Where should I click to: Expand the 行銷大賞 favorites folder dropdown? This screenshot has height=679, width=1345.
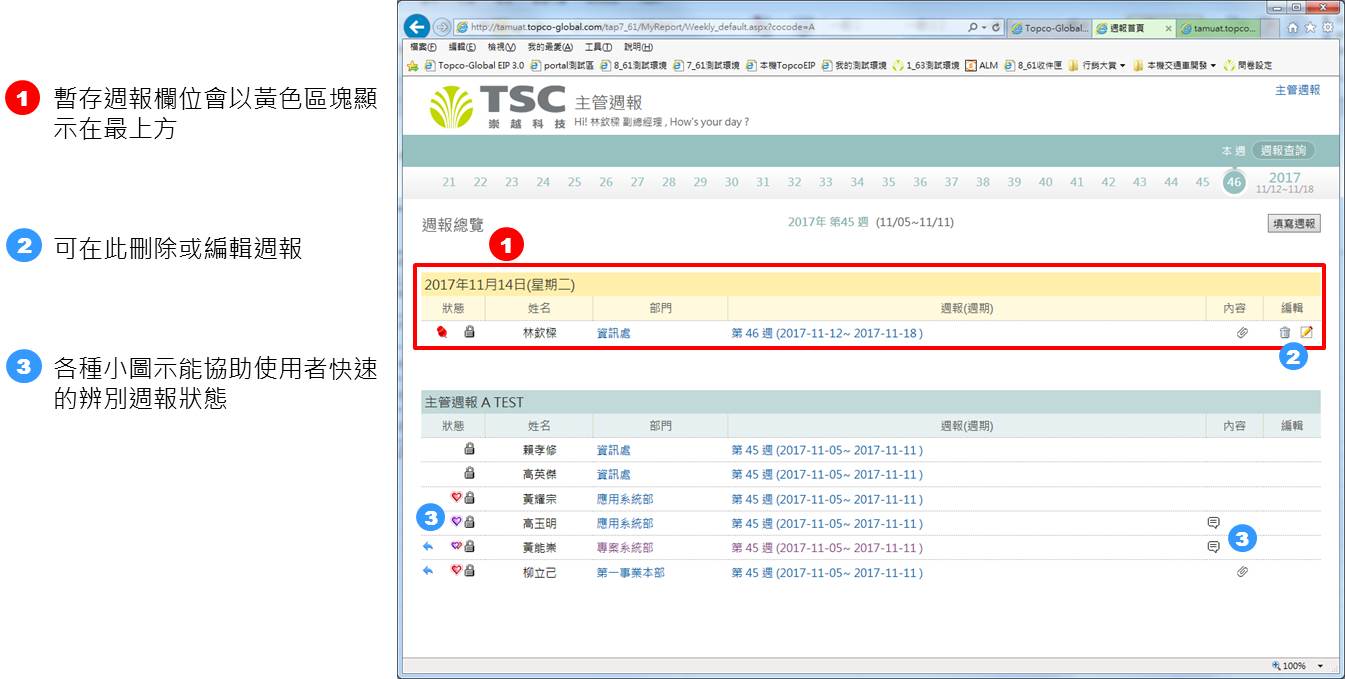click(x=1123, y=66)
